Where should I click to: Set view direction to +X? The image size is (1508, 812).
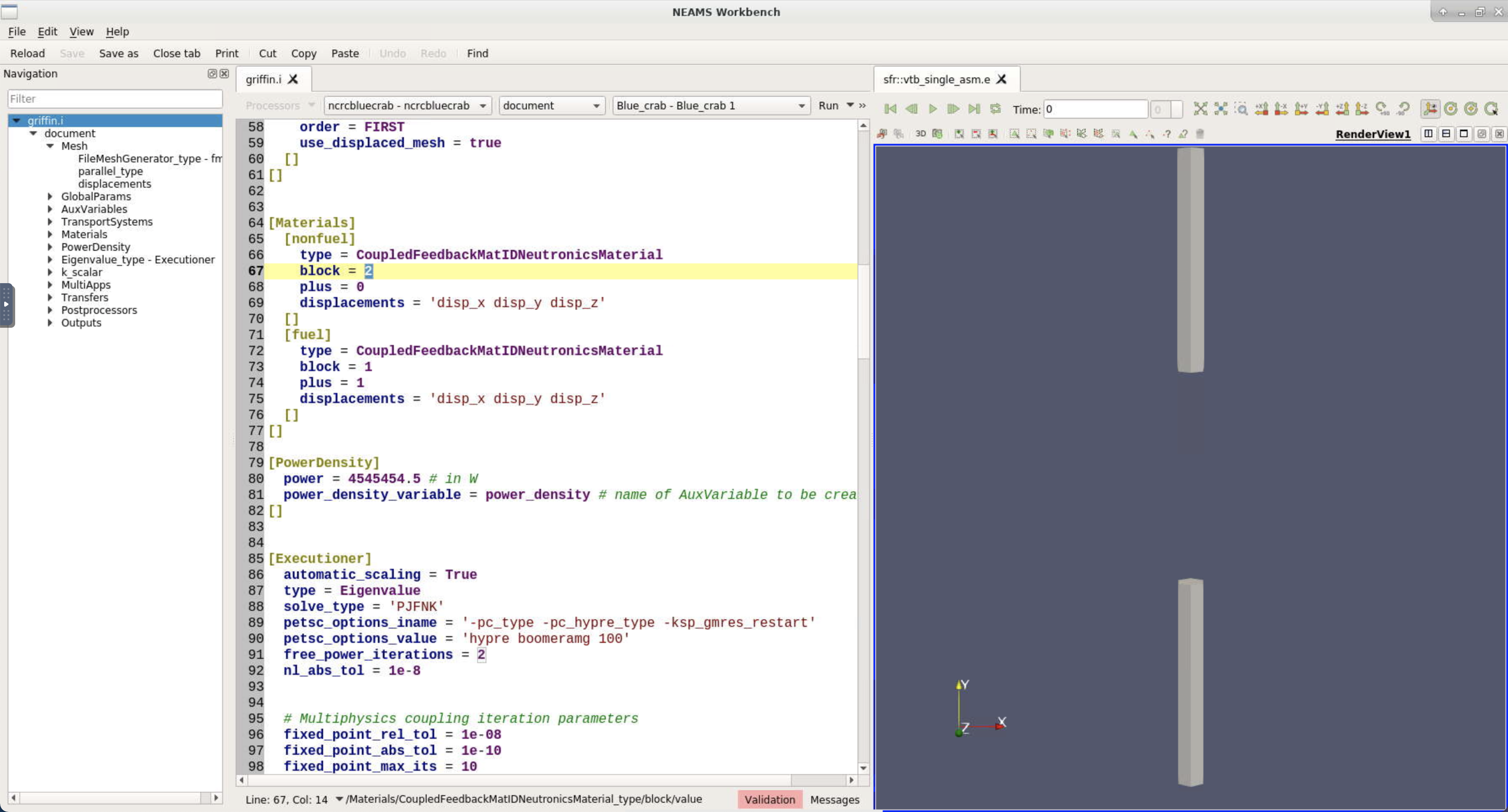point(1261,109)
